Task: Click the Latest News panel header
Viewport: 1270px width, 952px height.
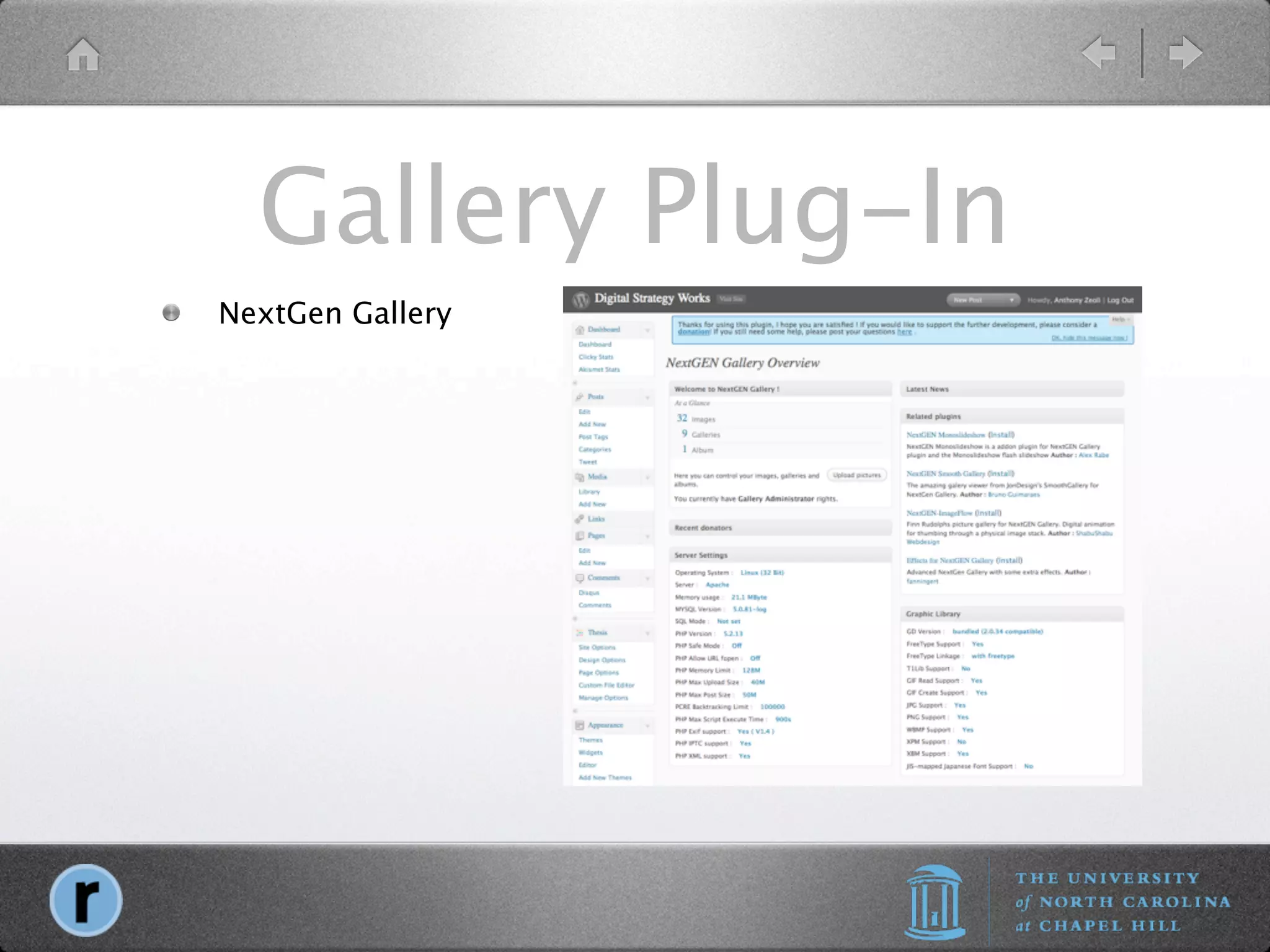Action: click(x=1011, y=389)
